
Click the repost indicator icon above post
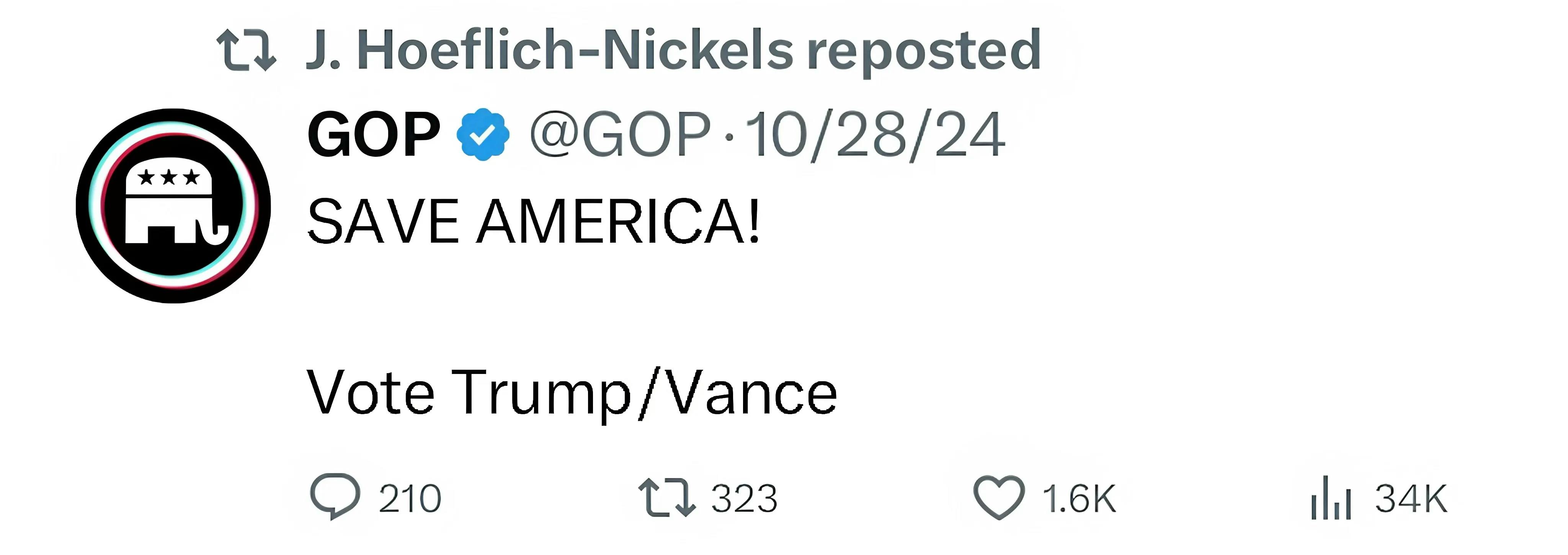click(x=247, y=51)
